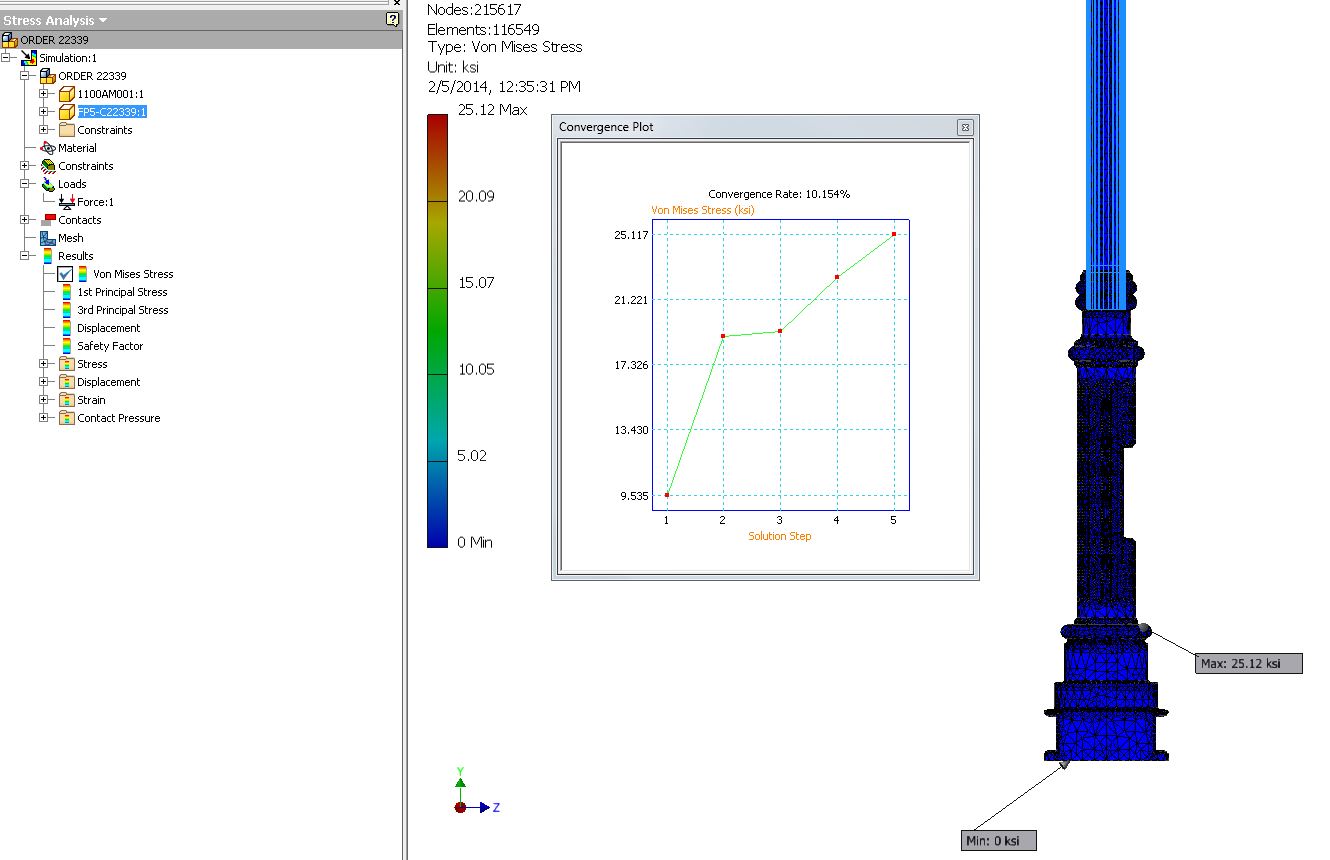1330x860 pixels.
Task: Click the Min: 0 ksi probe label
Action: 999,841
